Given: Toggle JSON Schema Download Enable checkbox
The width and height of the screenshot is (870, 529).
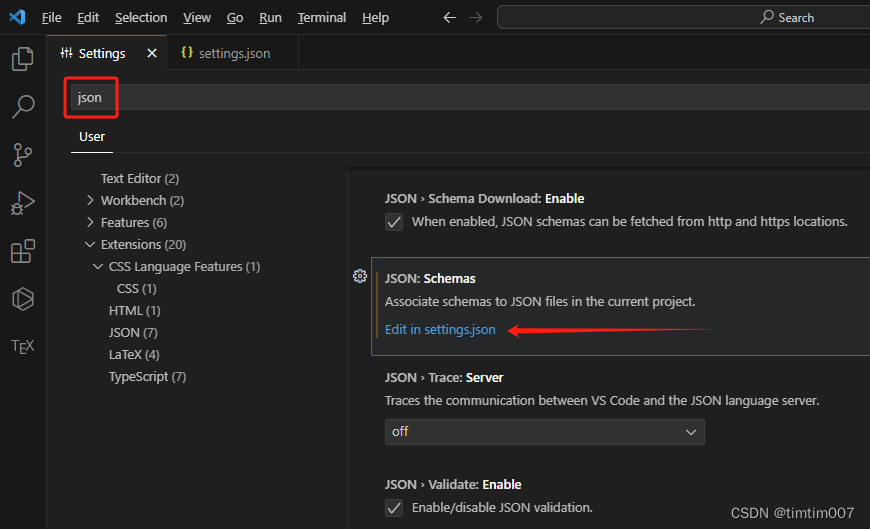Looking at the screenshot, I should click(394, 222).
